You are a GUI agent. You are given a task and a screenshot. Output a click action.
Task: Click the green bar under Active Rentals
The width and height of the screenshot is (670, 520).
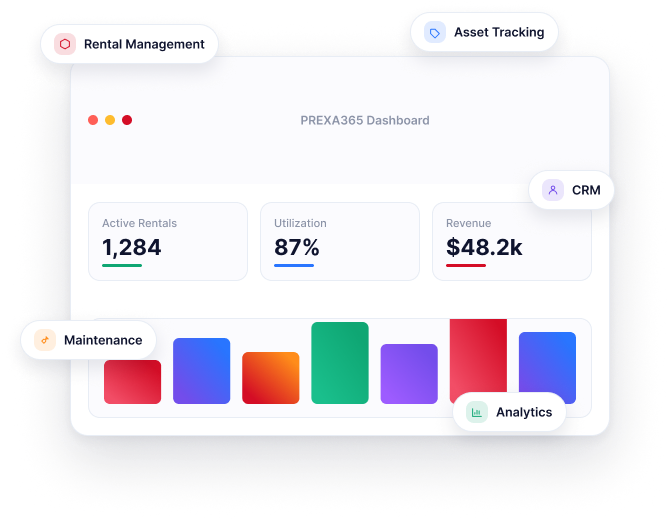(122, 266)
